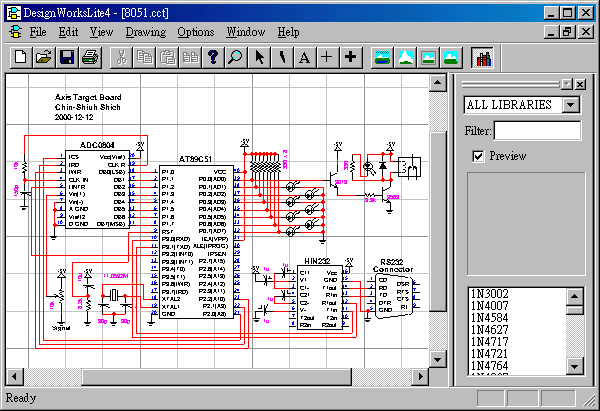Click the schematic horizontal scroll left arrow
The width and height of the screenshot is (600, 411).
15,377
